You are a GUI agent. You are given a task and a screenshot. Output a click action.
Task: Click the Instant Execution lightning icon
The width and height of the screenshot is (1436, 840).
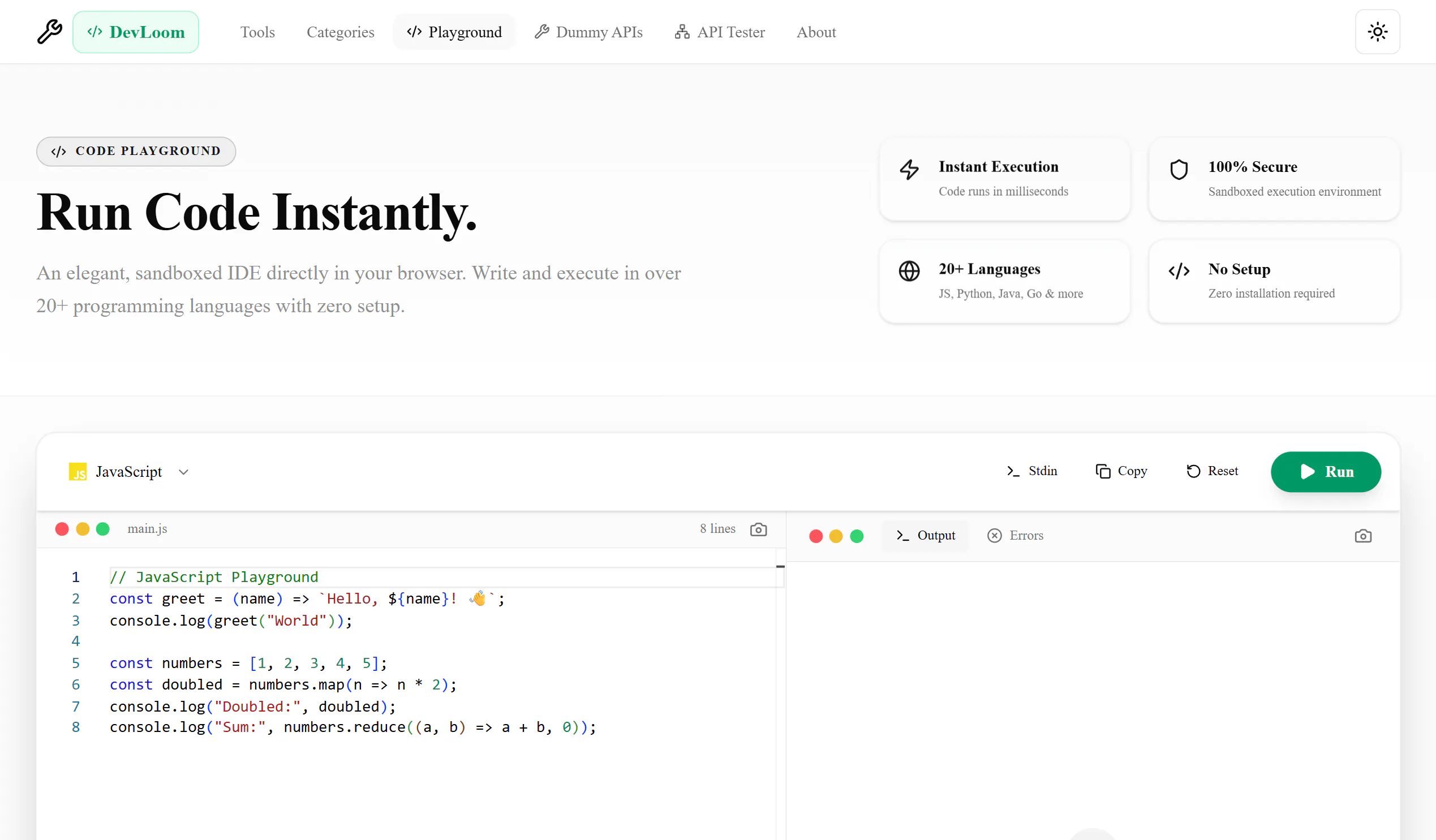point(909,169)
